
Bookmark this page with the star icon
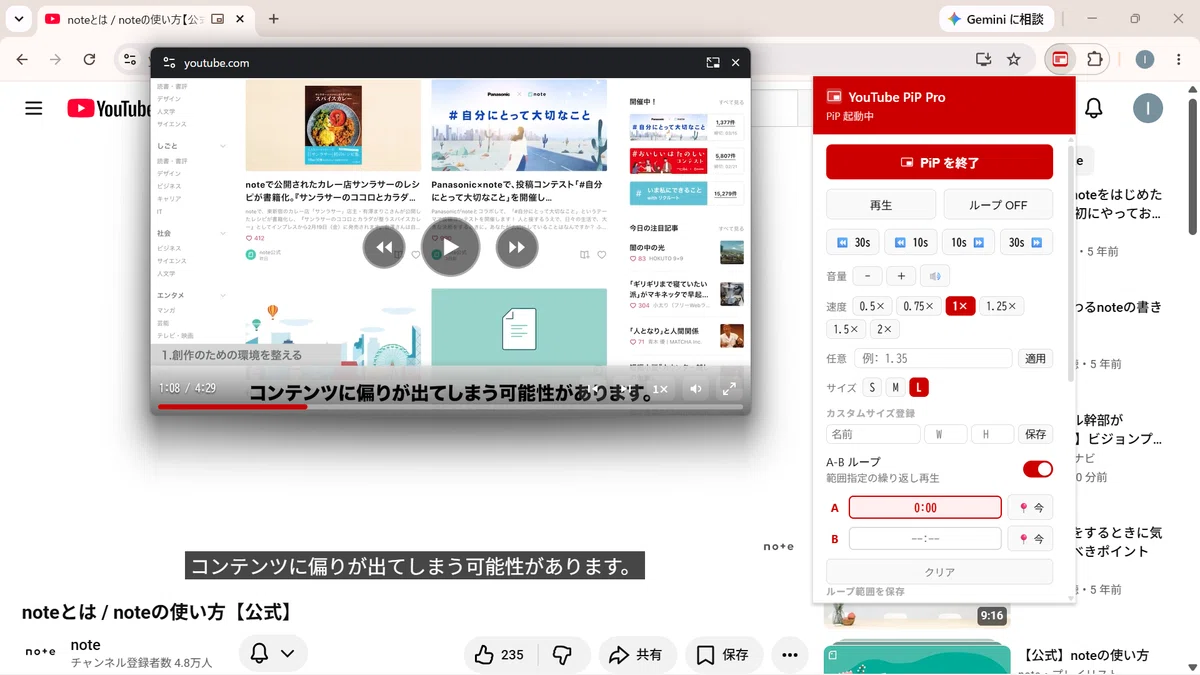pos(1014,59)
